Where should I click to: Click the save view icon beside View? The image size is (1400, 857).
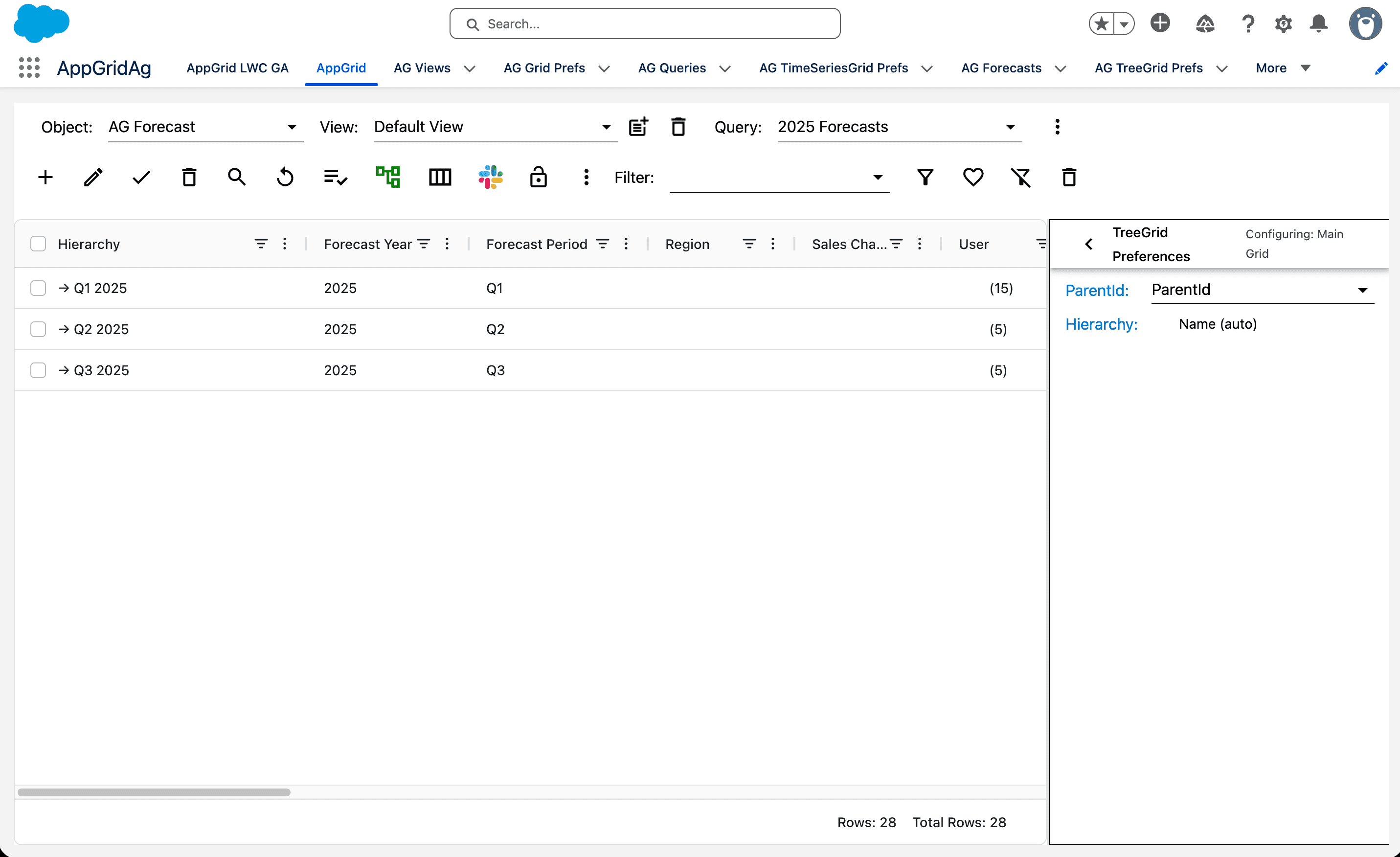tap(639, 126)
